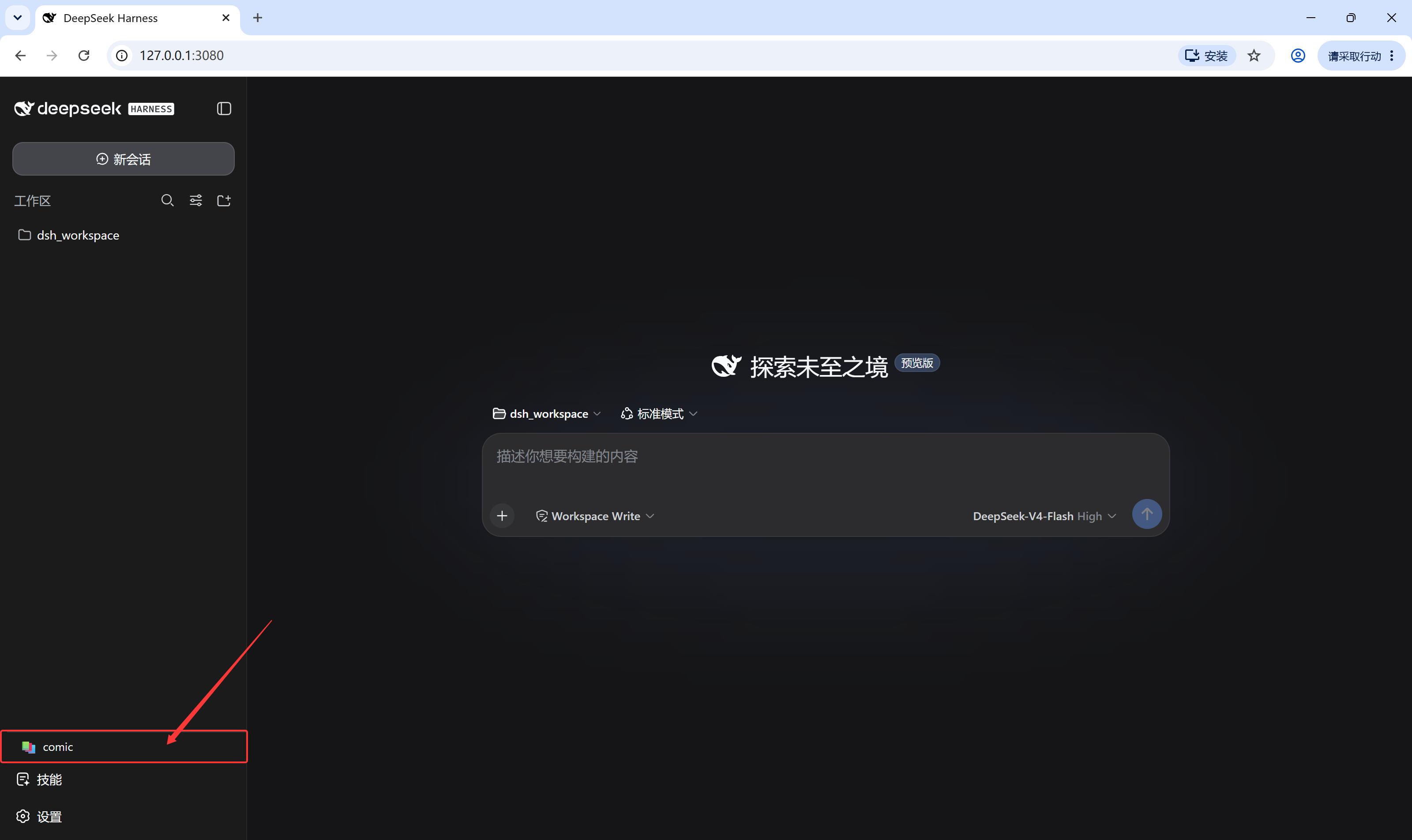This screenshot has height=840, width=1412.
Task: Expand the dsh_workspace selector above the prompt
Action: (546, 414)
